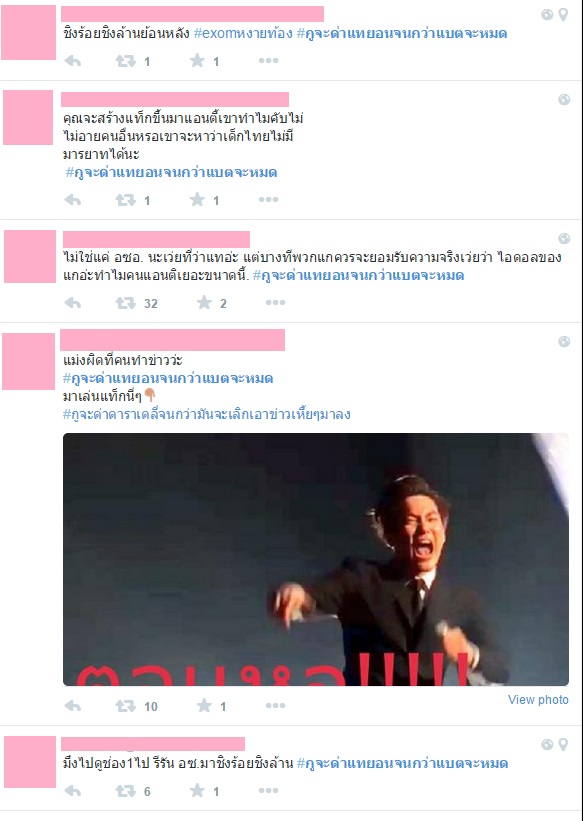Open the View photo link

tap(538, 700)
